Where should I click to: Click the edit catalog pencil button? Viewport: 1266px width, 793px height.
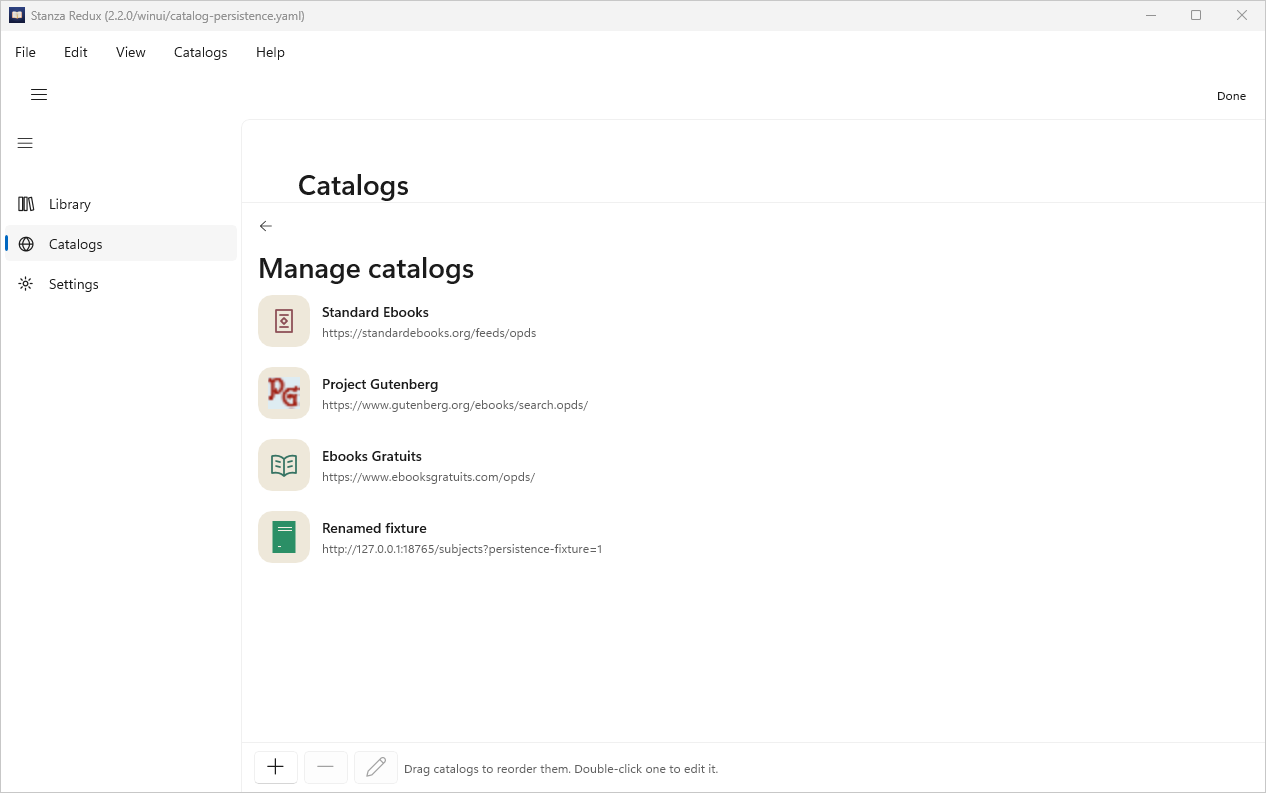click(376, 767)
